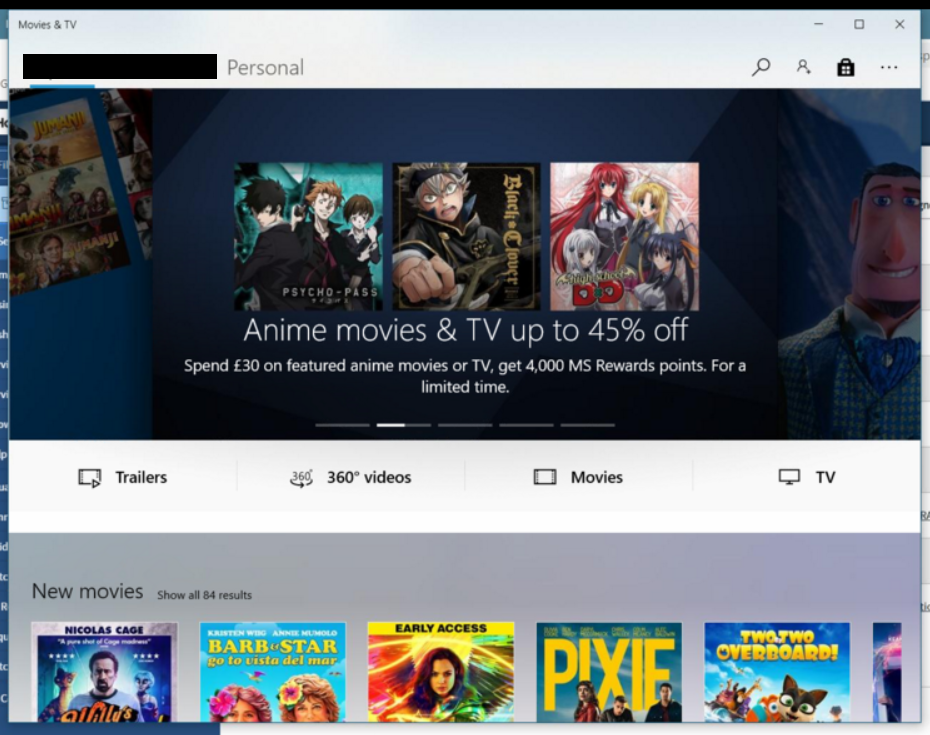This screenshot has height=735, width=930.
Task: Click the 360° videos rotate icon
Action: [301, 478]
